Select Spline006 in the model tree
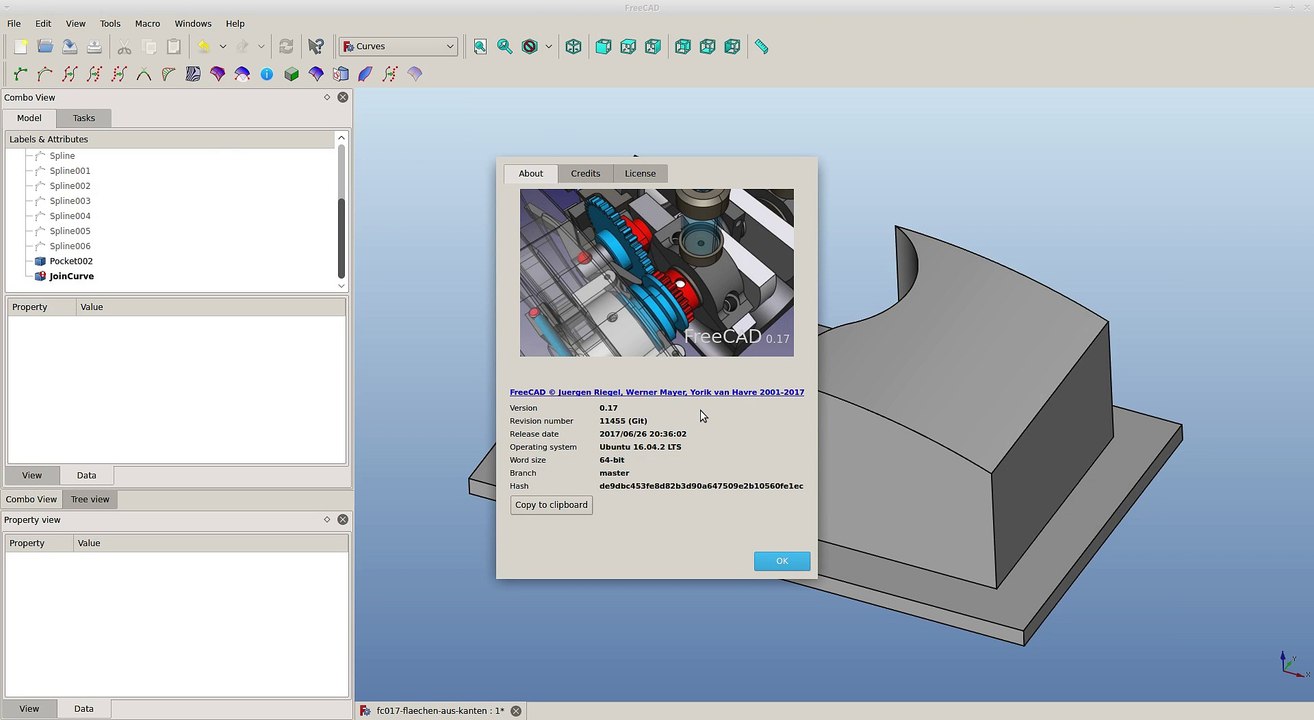This screenshot has height=720, width=1314. pyautogui.click(x=70, y=246)
